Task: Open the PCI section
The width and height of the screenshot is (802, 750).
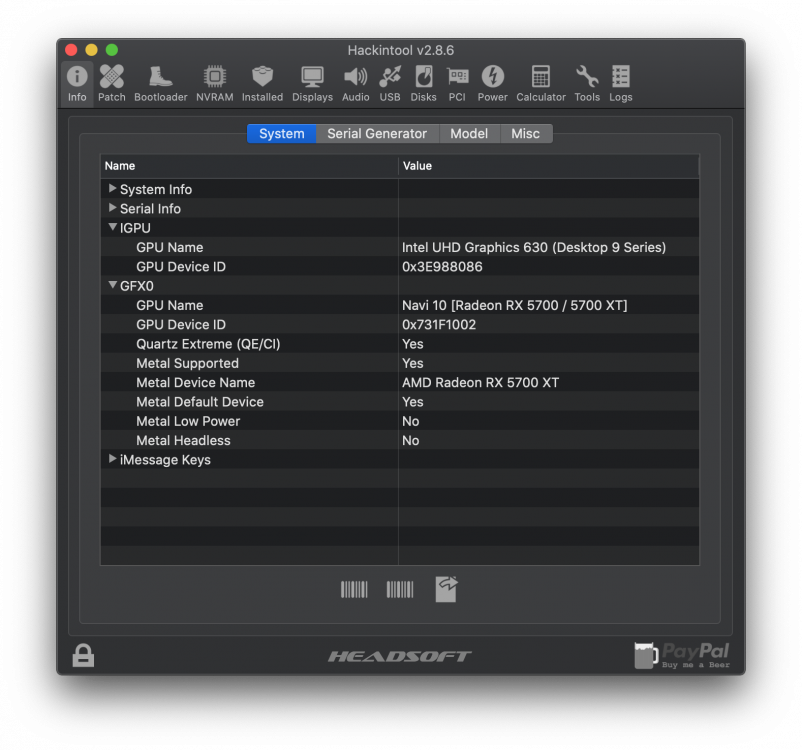Action: 457,84
